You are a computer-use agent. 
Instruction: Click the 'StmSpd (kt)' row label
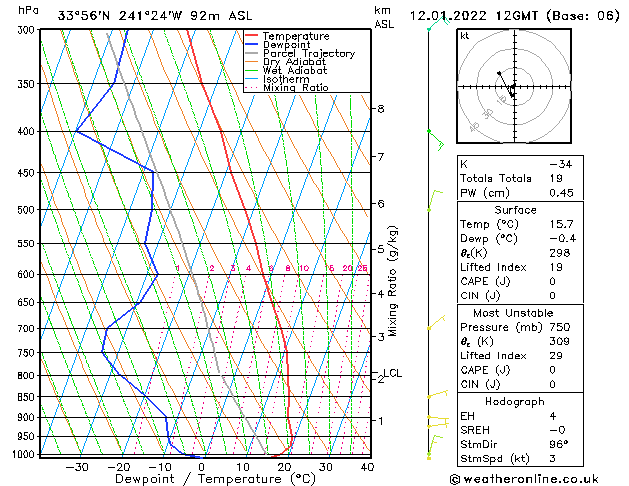[495, 459]
